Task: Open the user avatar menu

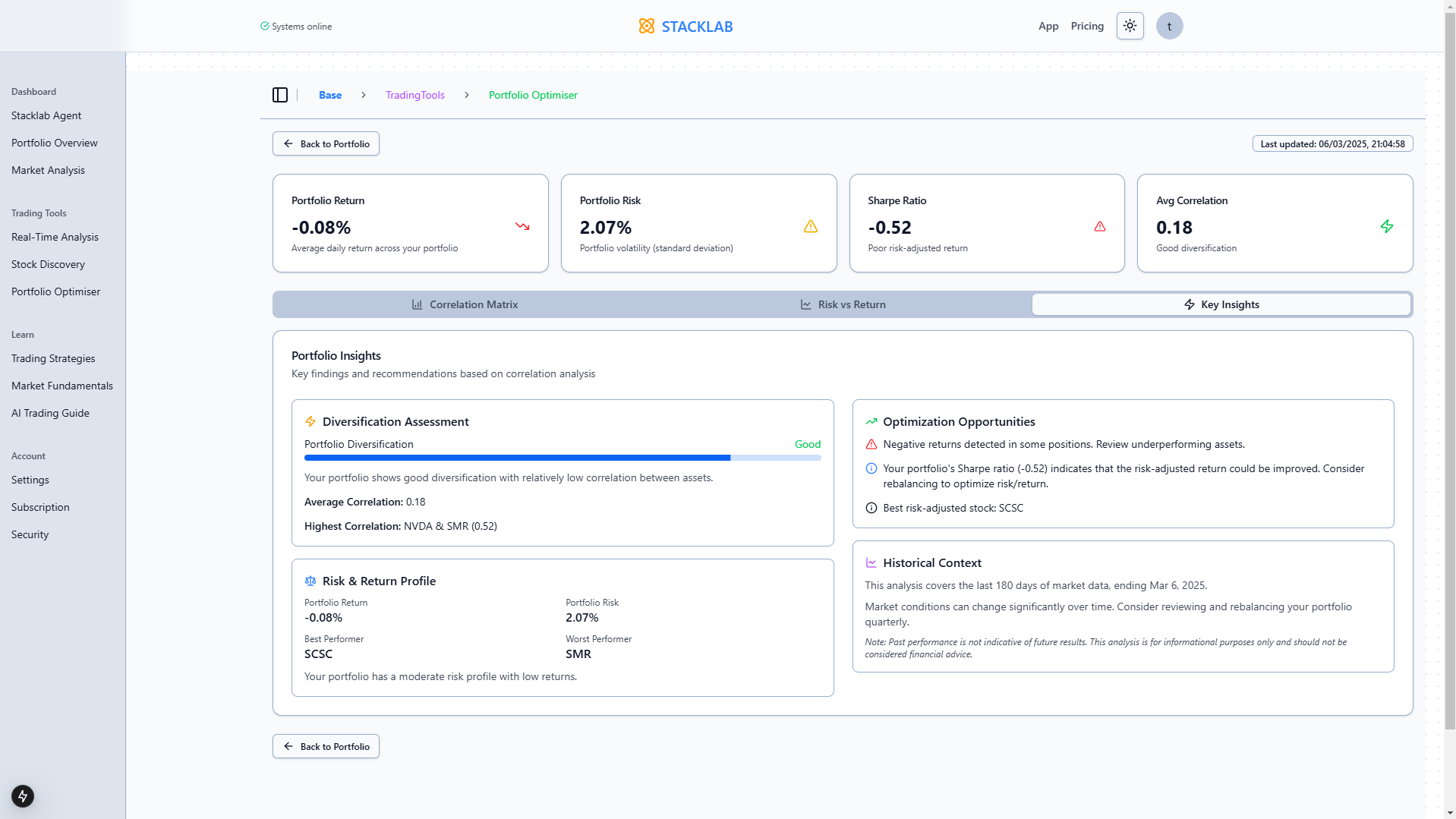Action: tap(1169, 25)
